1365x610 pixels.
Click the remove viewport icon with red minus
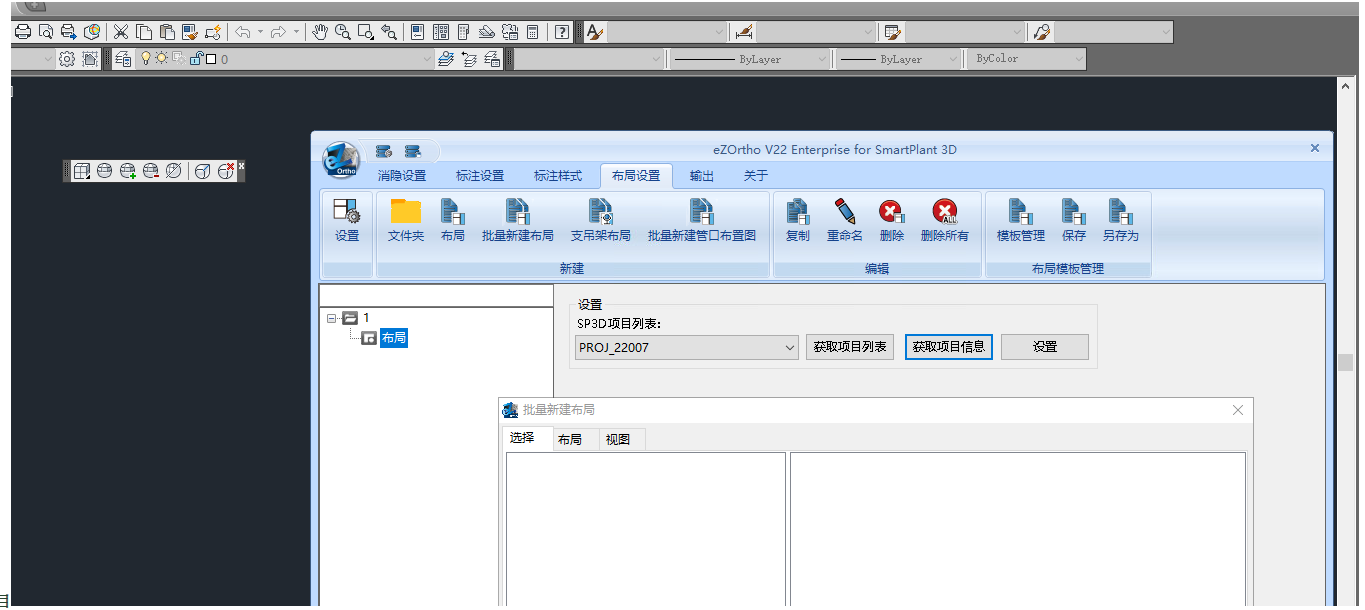151,171
